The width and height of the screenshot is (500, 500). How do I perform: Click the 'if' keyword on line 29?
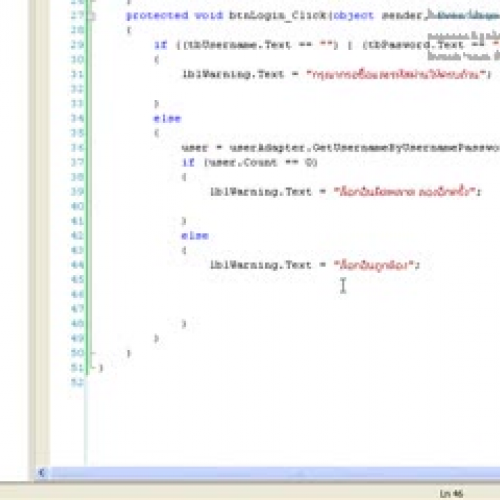coord(160,45)
